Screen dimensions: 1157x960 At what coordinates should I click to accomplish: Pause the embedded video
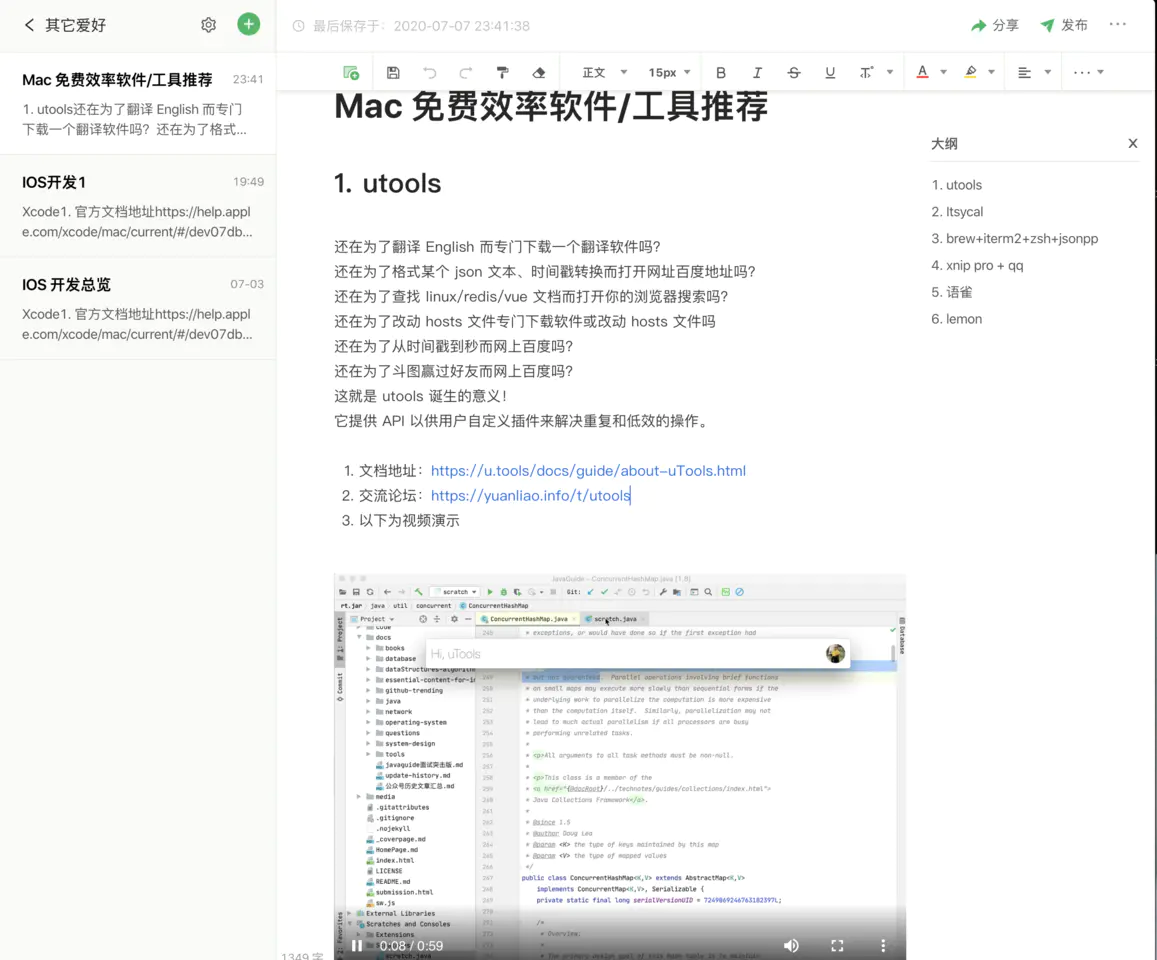[356, 945]
